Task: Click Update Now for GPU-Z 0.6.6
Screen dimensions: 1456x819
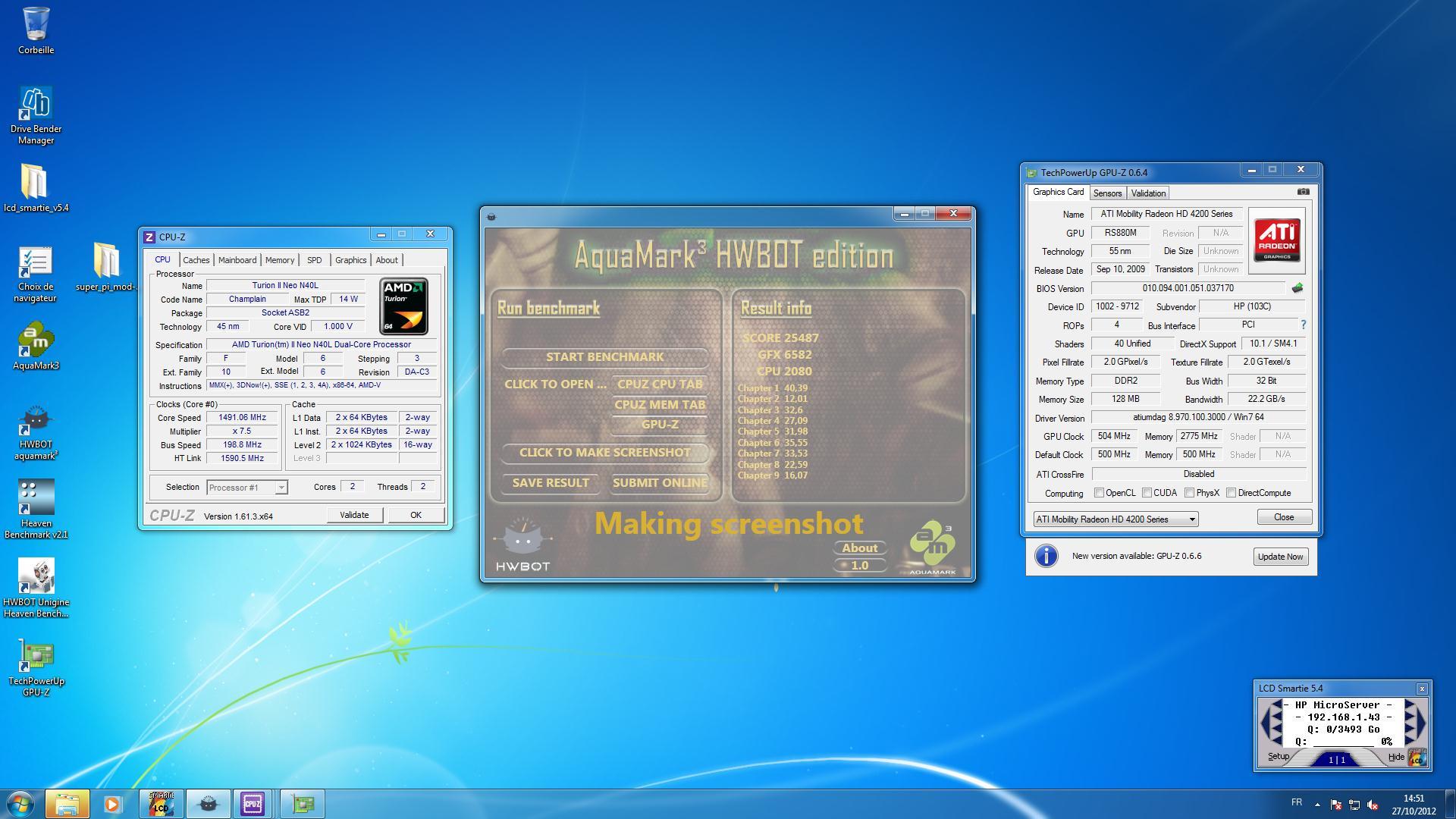Action: 1280,557
